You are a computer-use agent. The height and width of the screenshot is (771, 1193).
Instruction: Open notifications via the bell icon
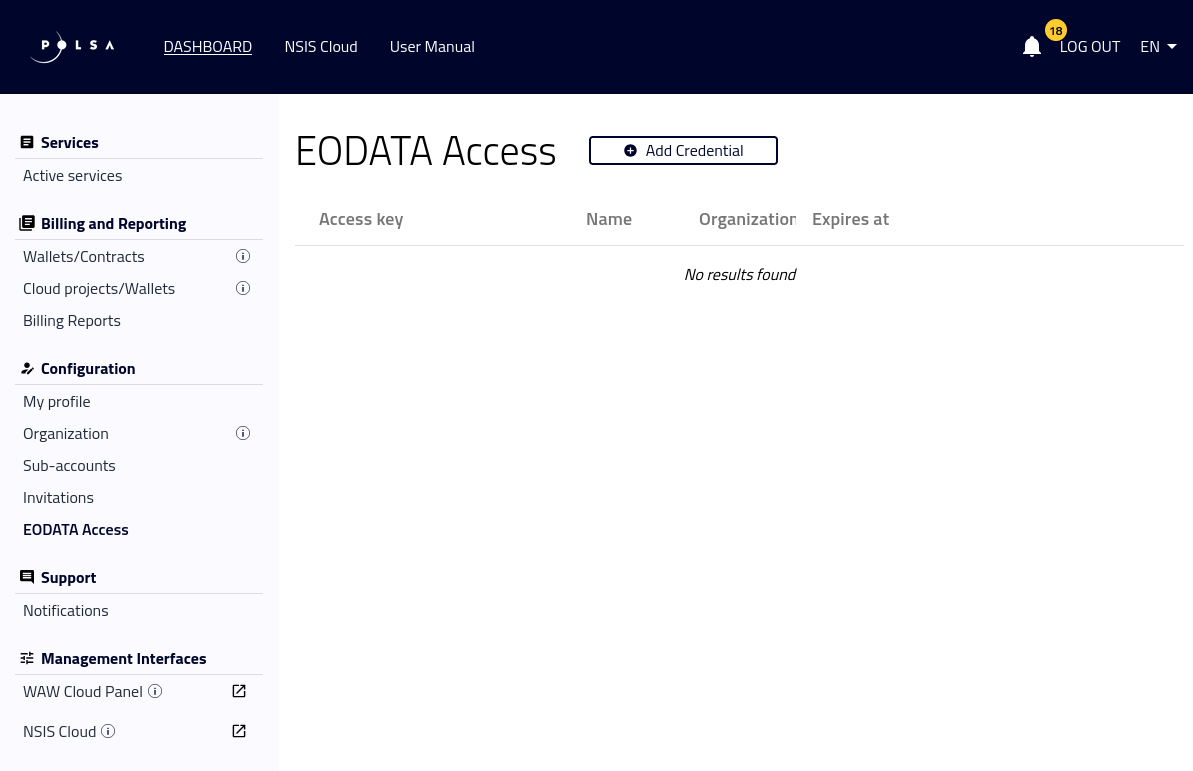coord(1031,46)
